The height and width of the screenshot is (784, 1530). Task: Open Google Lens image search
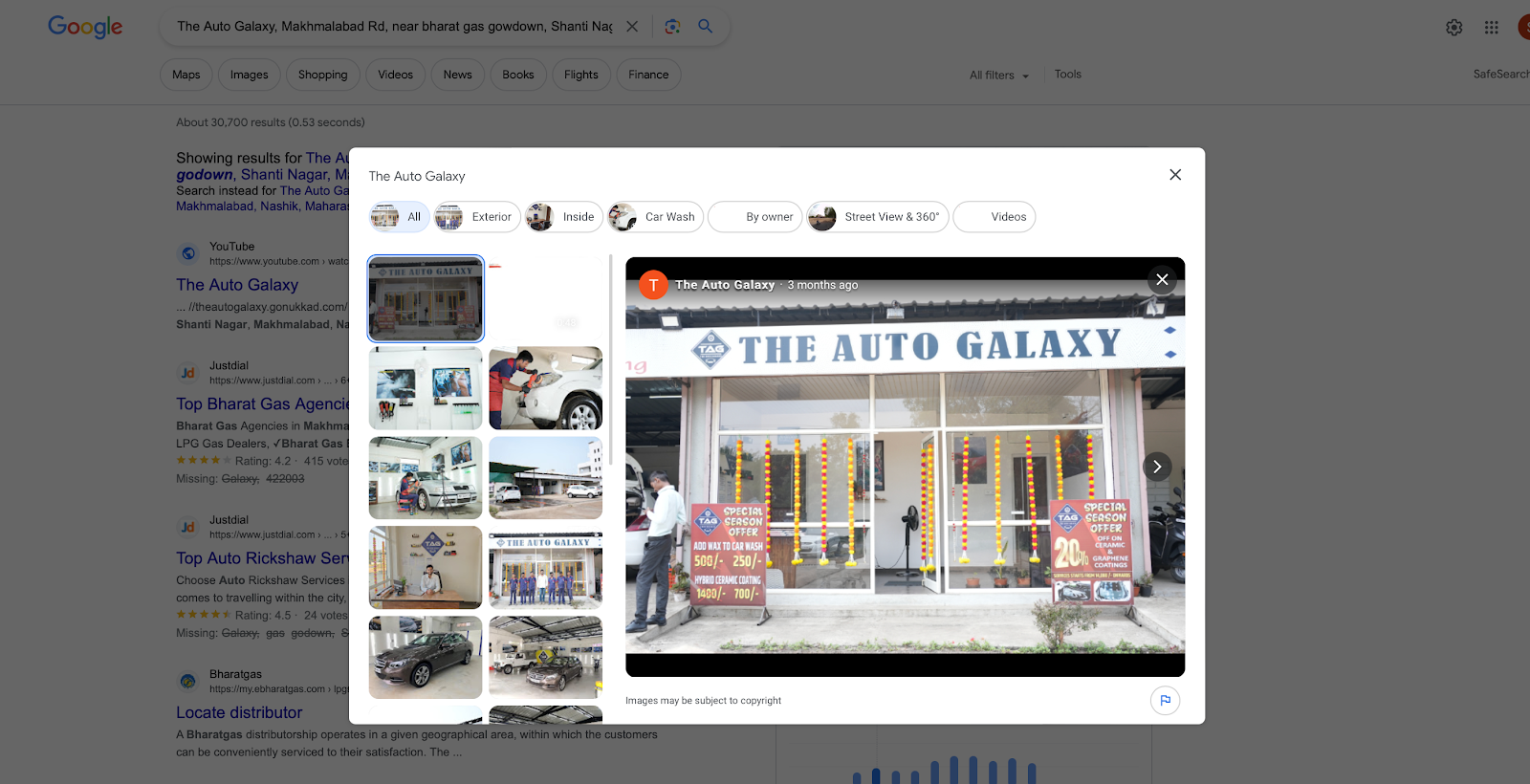(x=672, y=27)
